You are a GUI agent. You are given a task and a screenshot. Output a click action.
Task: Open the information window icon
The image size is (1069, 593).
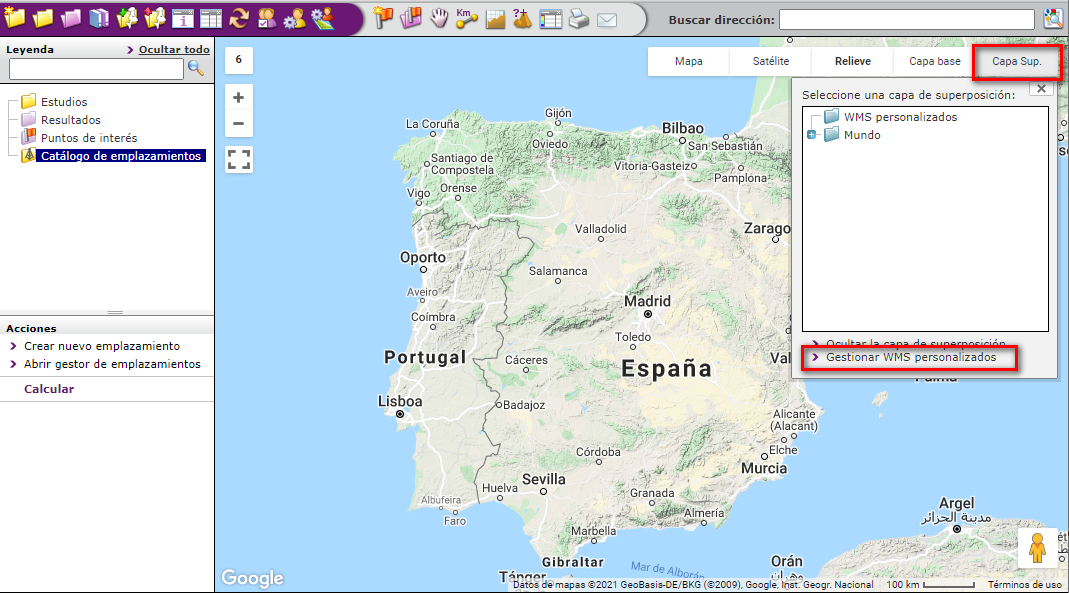point(183,18)
